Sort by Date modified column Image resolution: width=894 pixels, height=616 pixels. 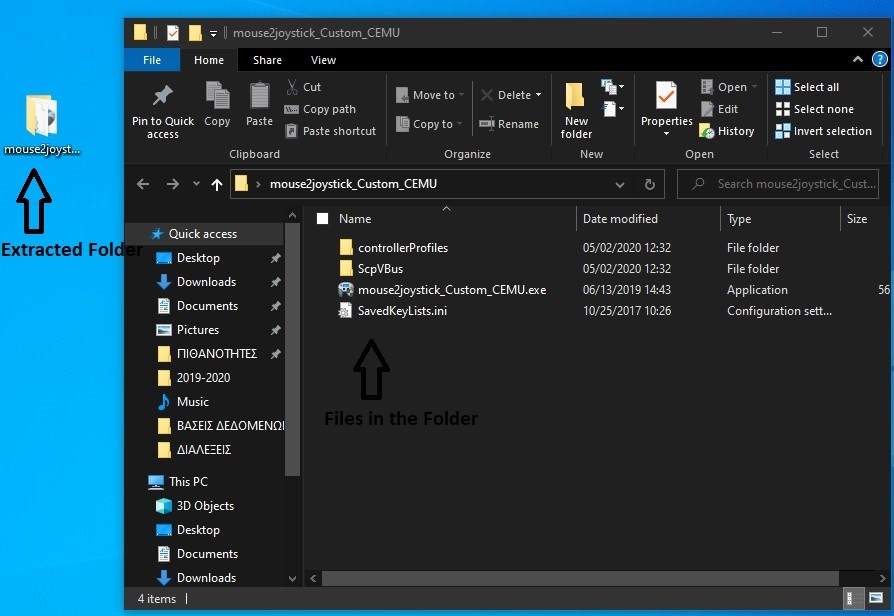[x=620, y=218]
